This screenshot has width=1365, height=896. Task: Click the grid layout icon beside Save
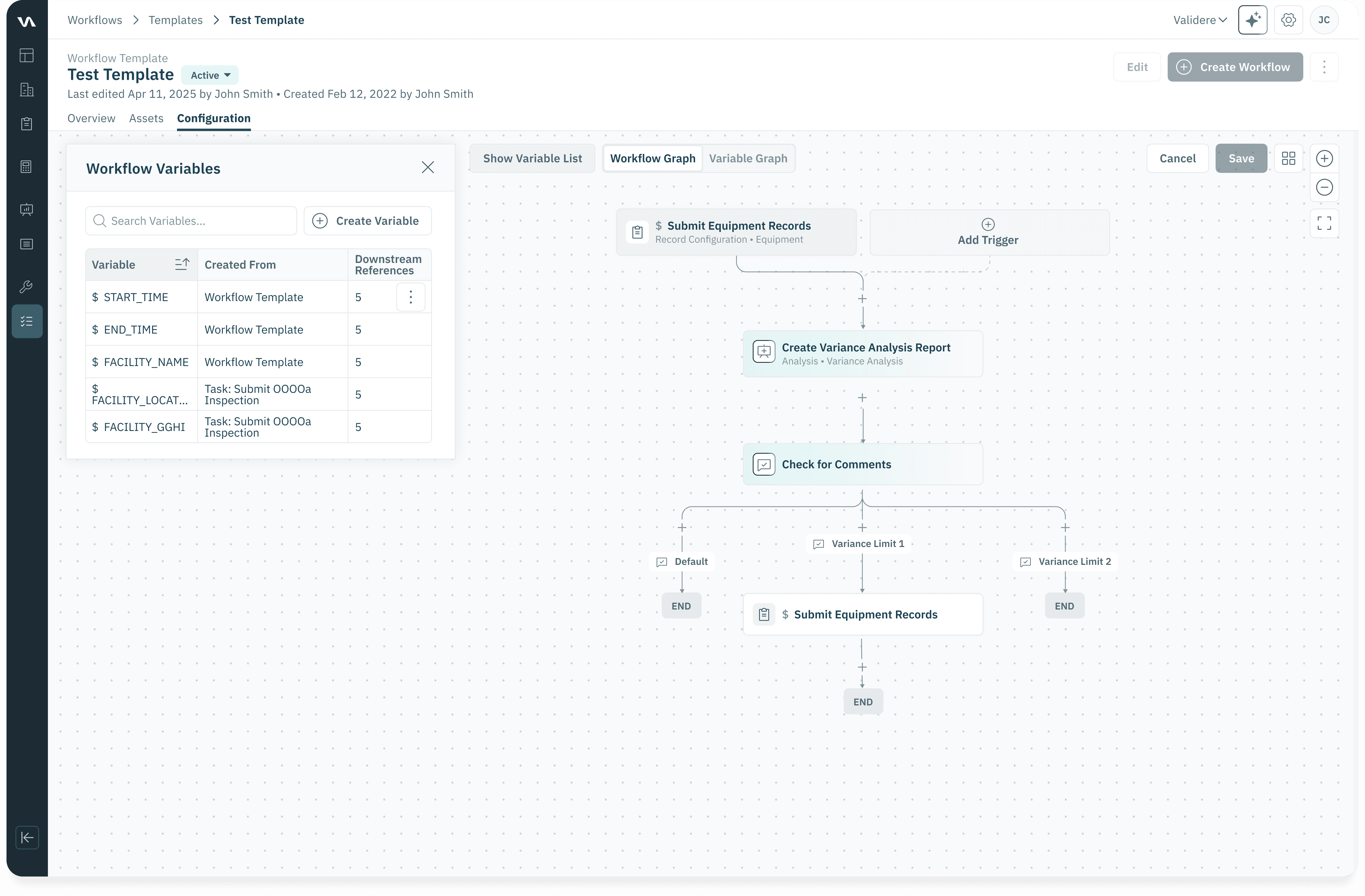pos(1288,158)
